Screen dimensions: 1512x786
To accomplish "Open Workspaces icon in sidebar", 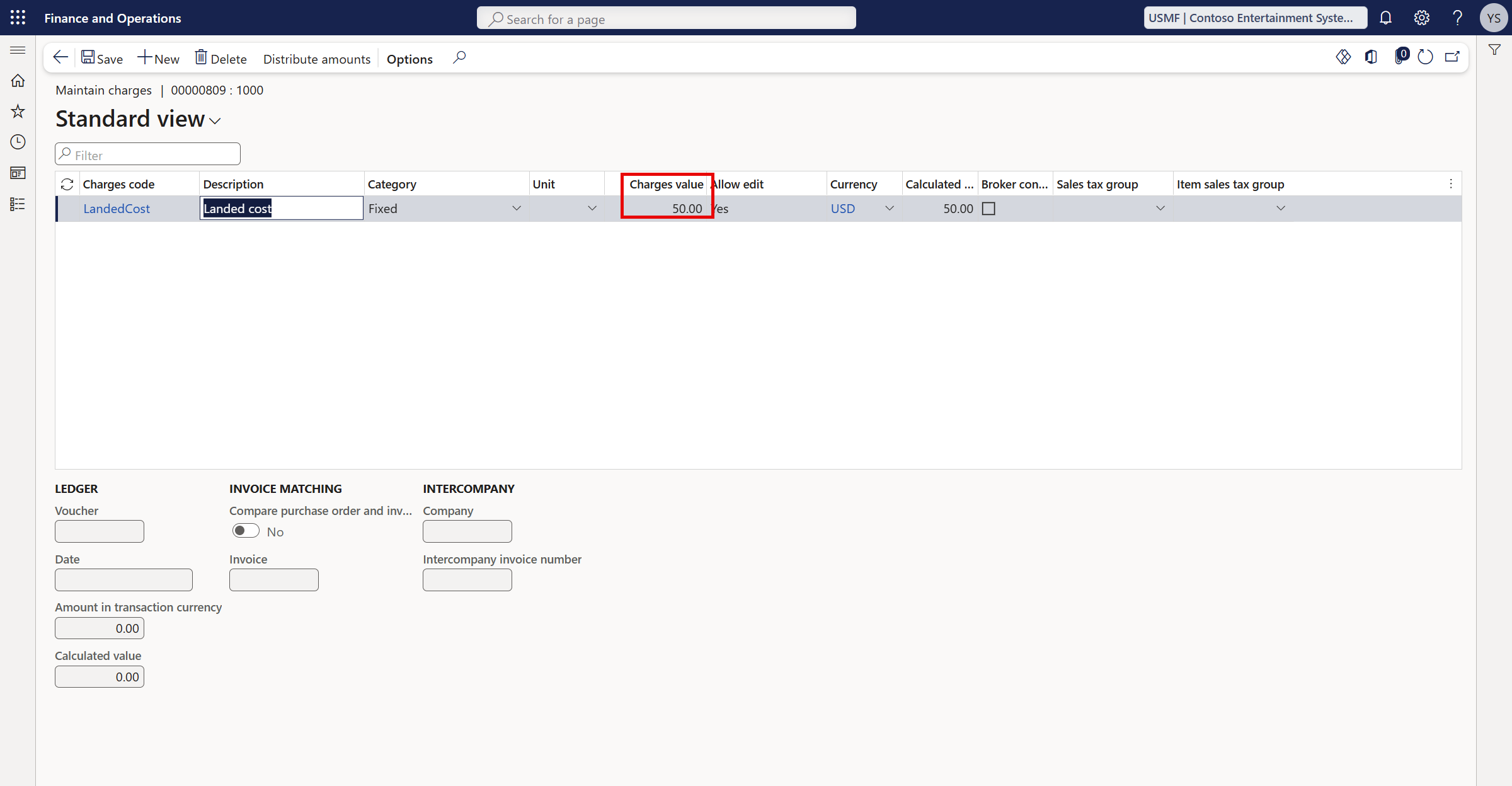I will 18,173.
